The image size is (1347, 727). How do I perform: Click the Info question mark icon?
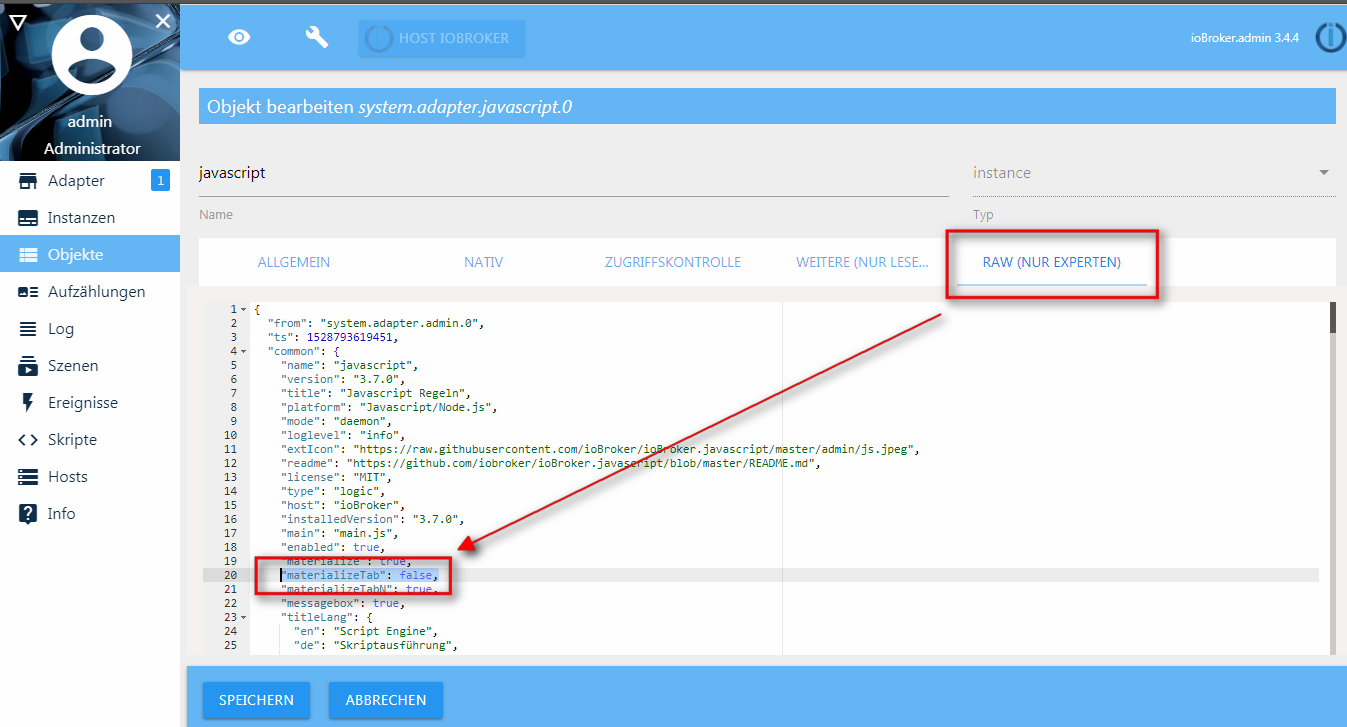28,514
